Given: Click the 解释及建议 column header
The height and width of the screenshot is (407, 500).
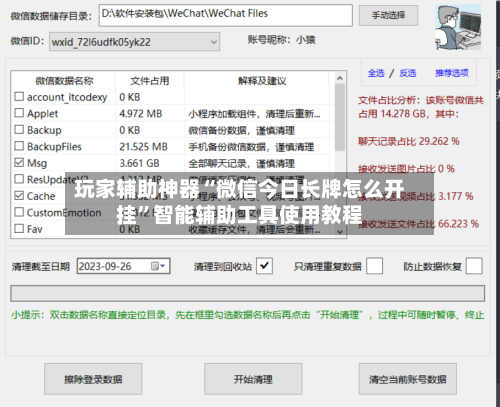Looking at the screenshot, I should tap(262, 81).
